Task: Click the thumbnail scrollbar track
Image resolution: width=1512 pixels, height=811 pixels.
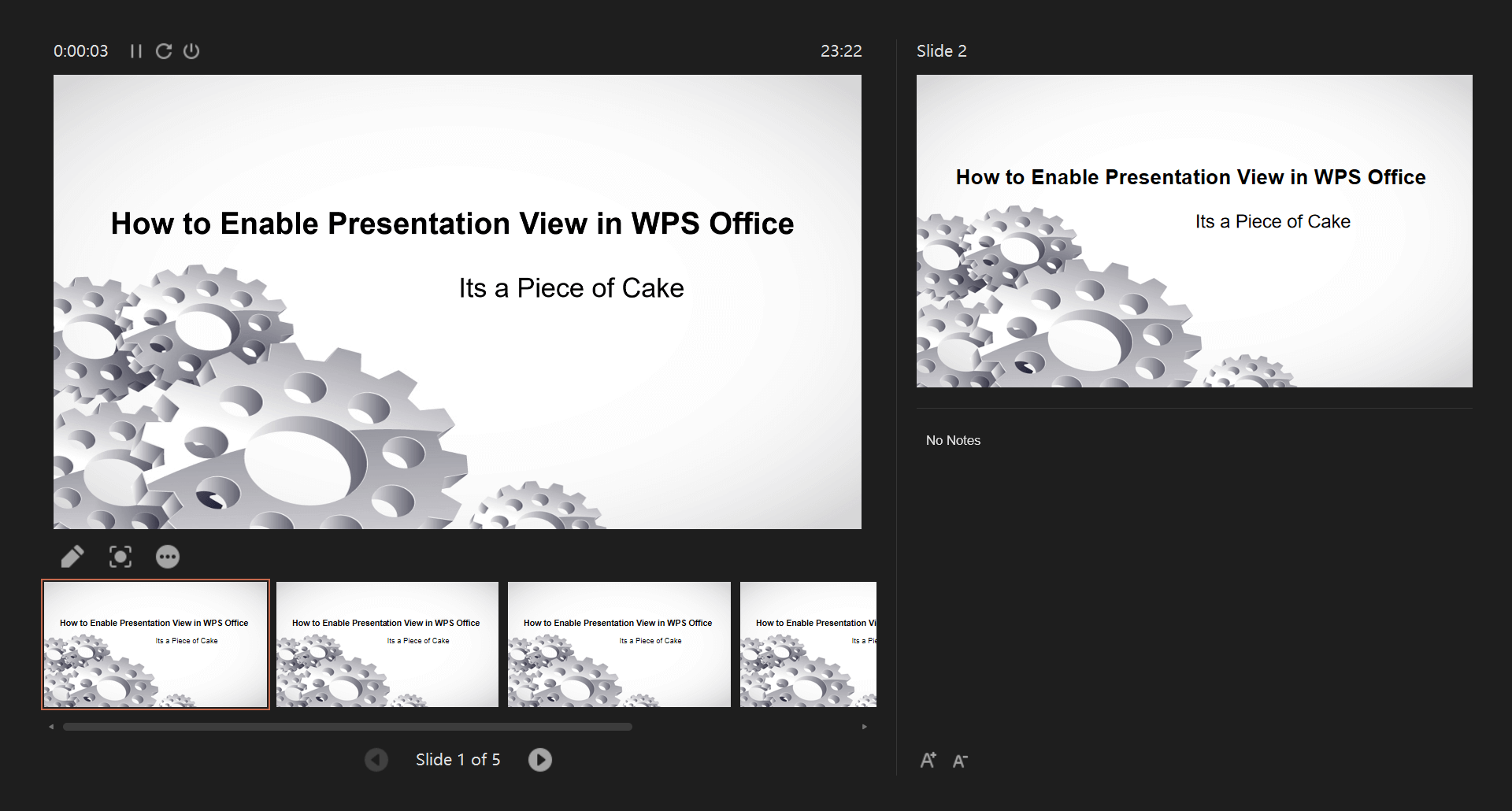Action: [346, 726]
